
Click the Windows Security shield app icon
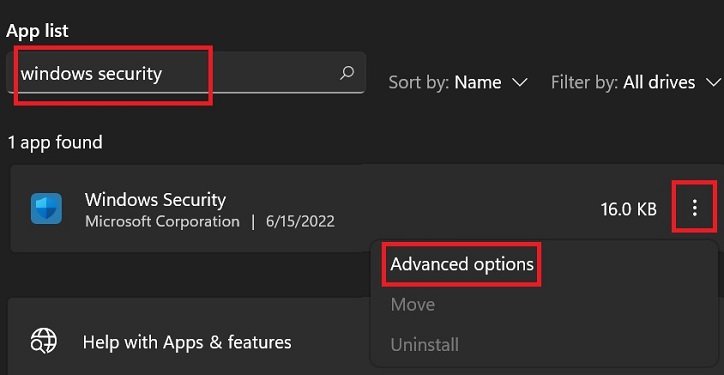46,209
